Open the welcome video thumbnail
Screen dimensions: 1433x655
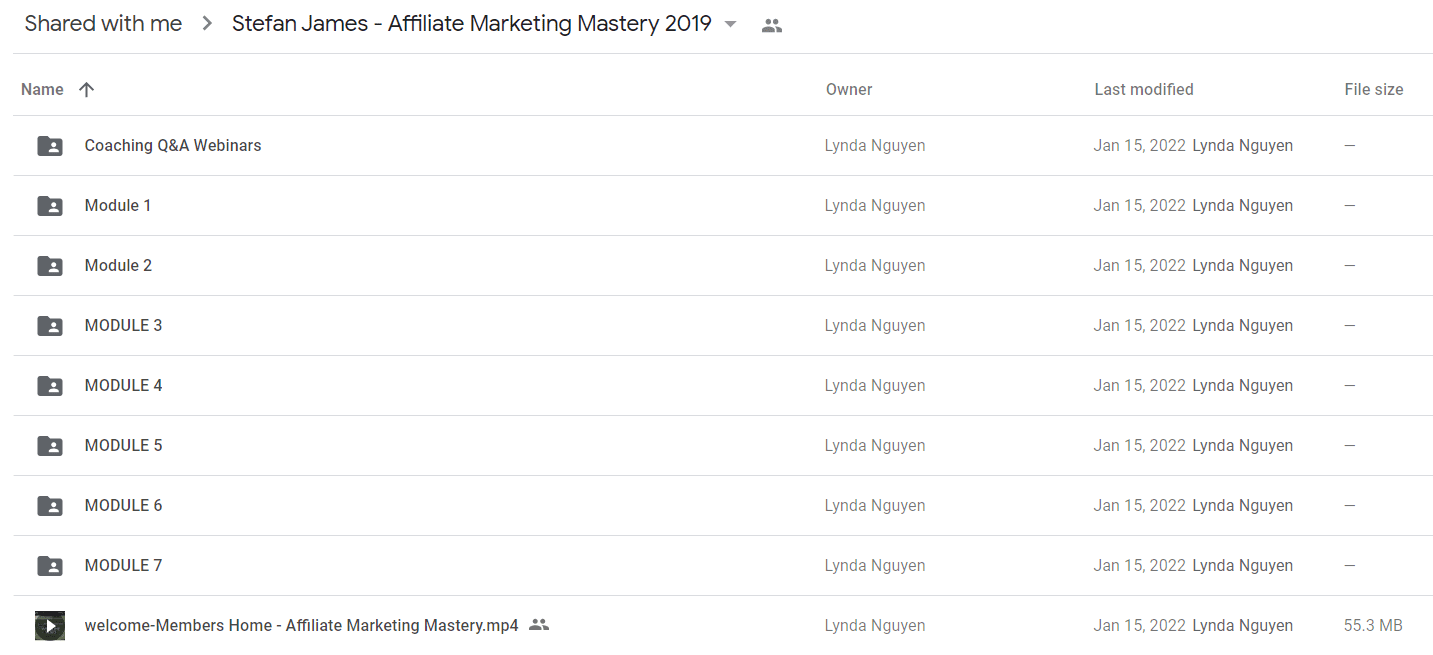50,626
